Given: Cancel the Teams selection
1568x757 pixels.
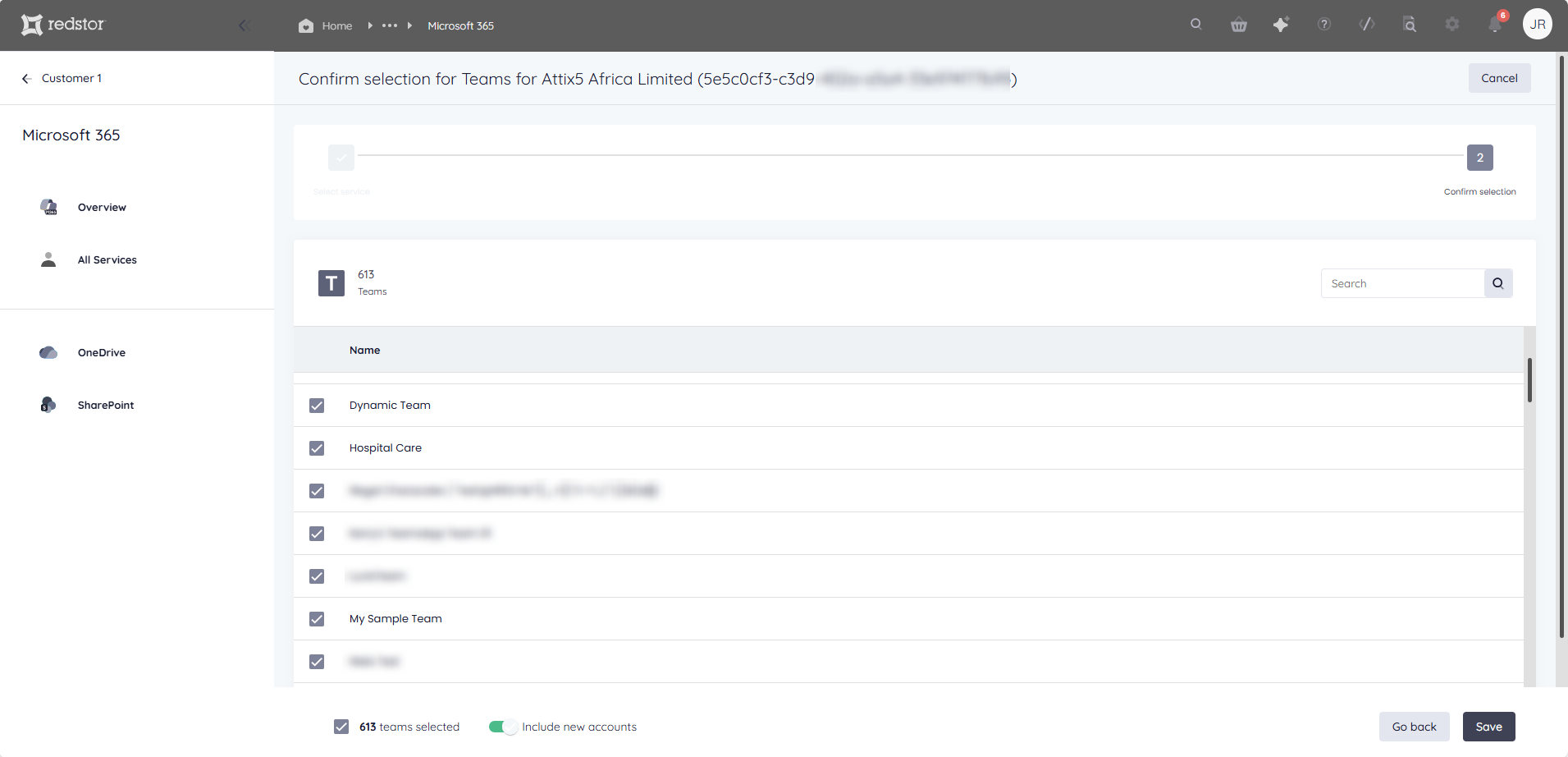Looking at the screenshot, I should coord(1499,78).
